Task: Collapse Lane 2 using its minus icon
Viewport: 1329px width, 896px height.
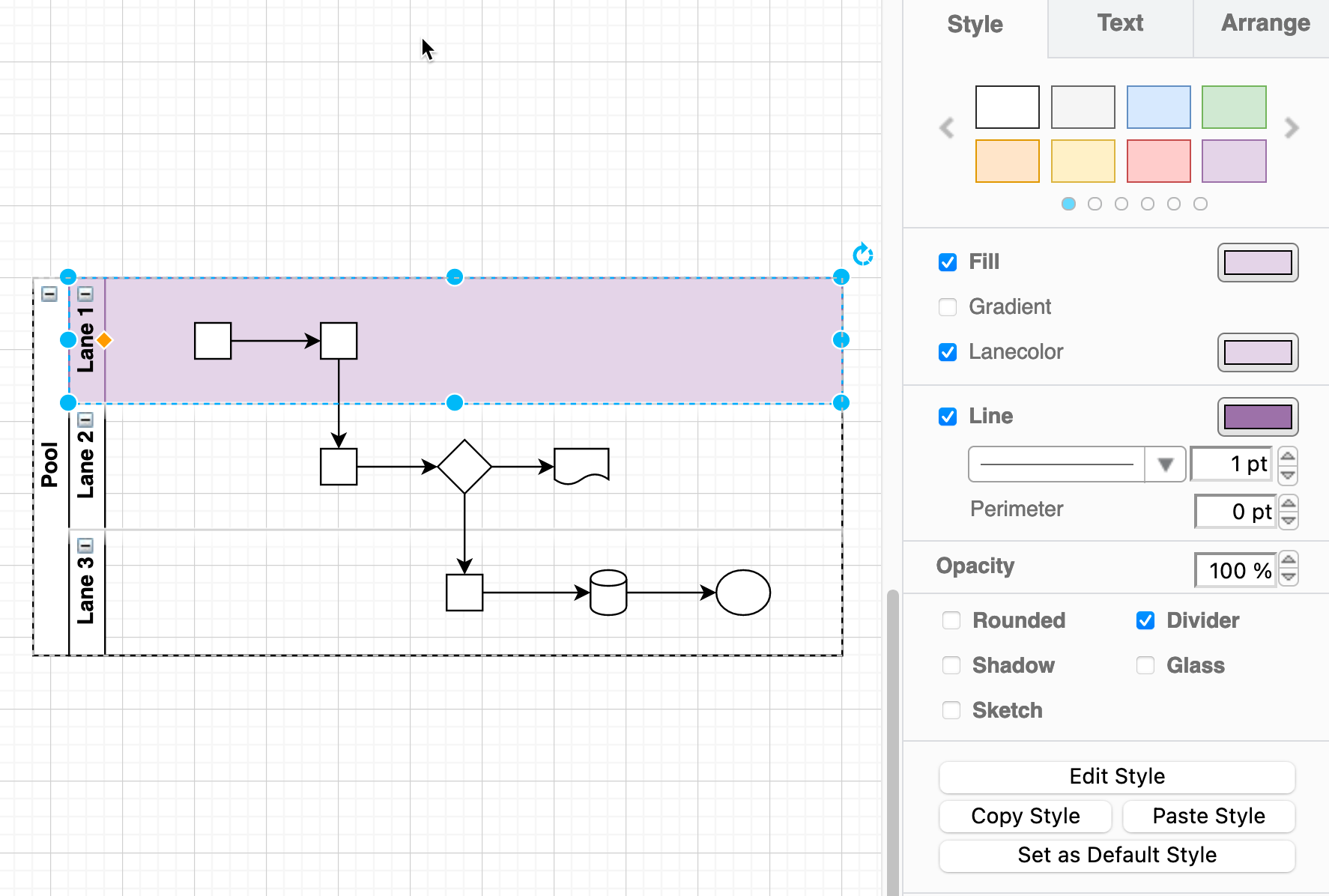Action: pos(85,420)
